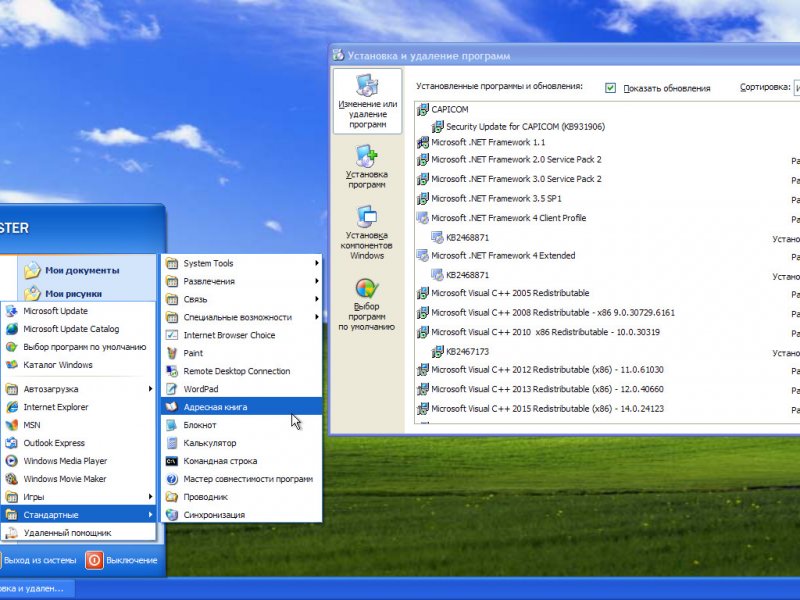Image resolution: width=800 pixels, height=600 pixels.
Task: Click the Windows Media Player icon
Action: click(12, 461)
